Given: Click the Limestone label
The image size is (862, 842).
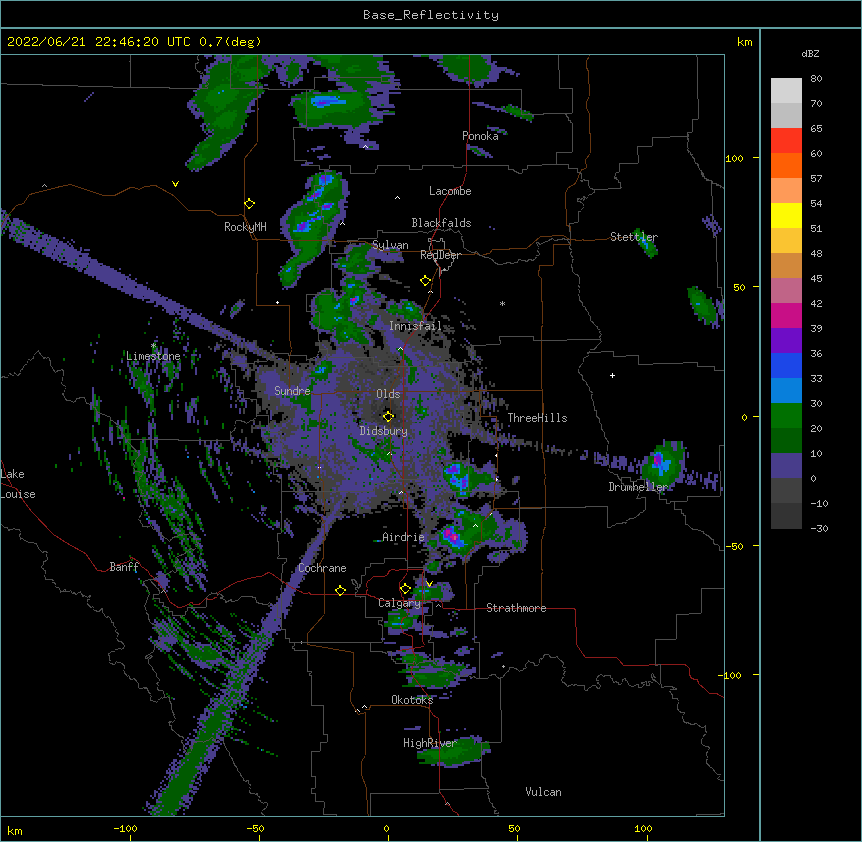Looking at the screenshot, I should click(153, 356).
